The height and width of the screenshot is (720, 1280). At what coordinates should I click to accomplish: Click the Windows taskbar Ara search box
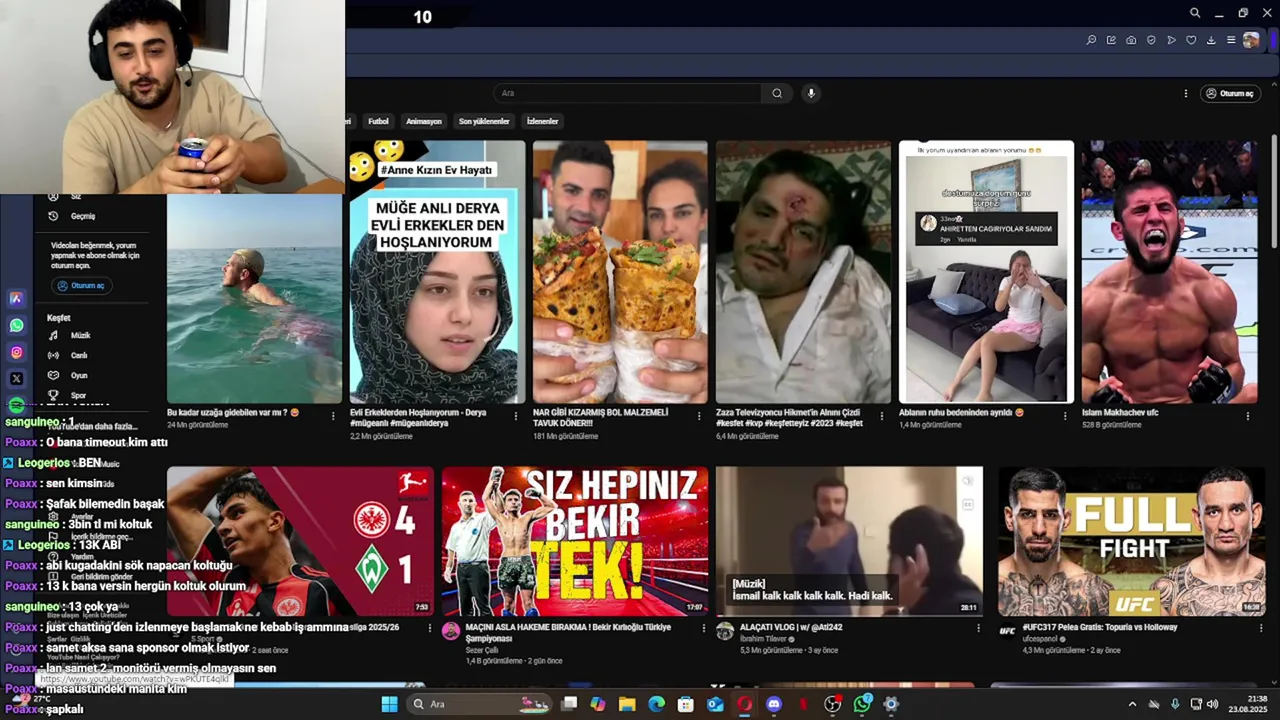tap(478, 704)
